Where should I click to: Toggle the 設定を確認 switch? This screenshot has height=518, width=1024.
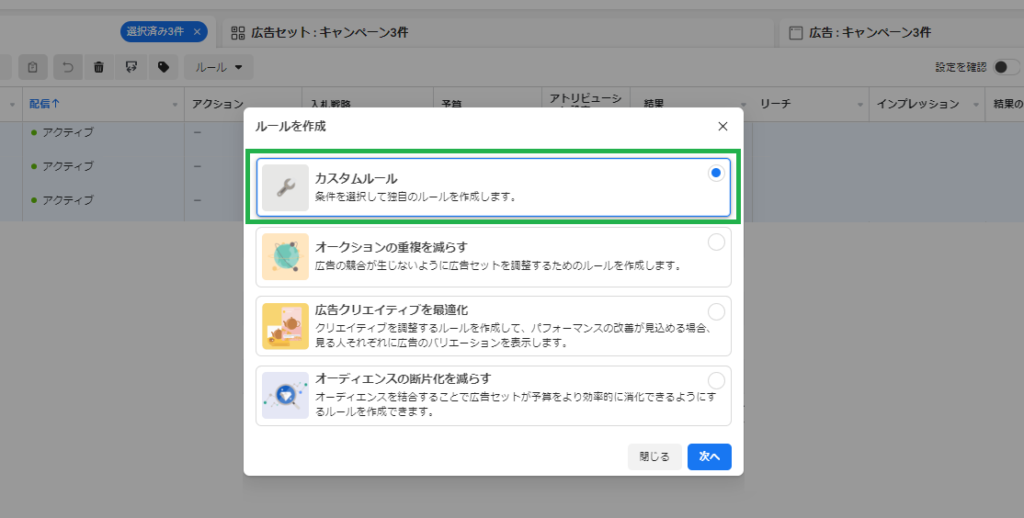1006,67
